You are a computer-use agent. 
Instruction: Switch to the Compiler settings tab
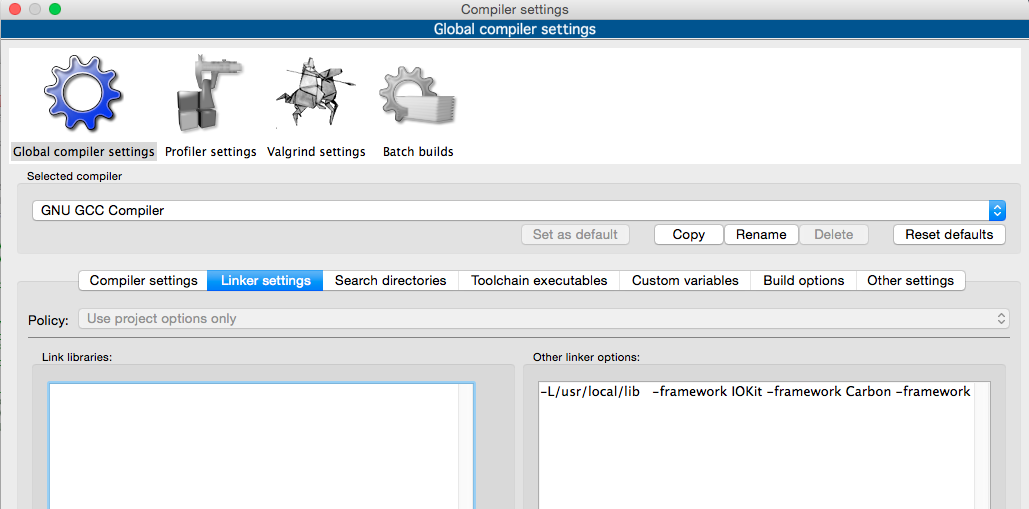coord(143,280)
